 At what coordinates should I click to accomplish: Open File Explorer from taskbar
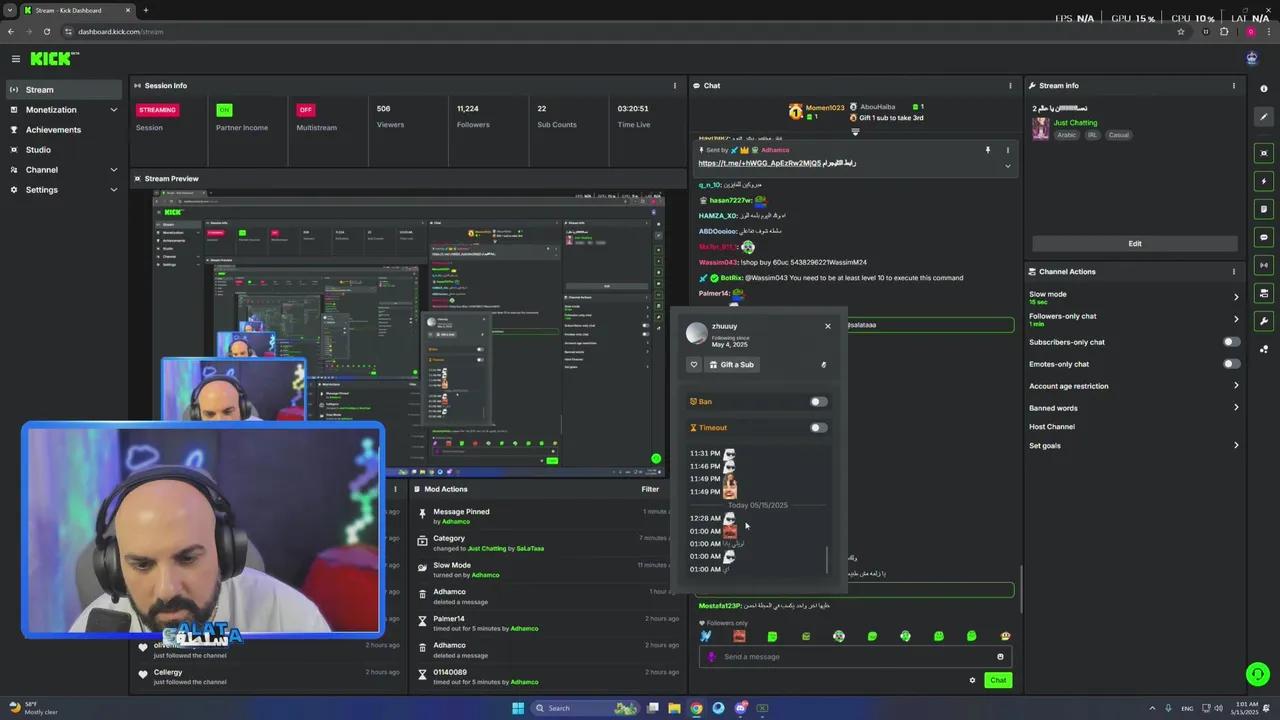tap(675, 708)
